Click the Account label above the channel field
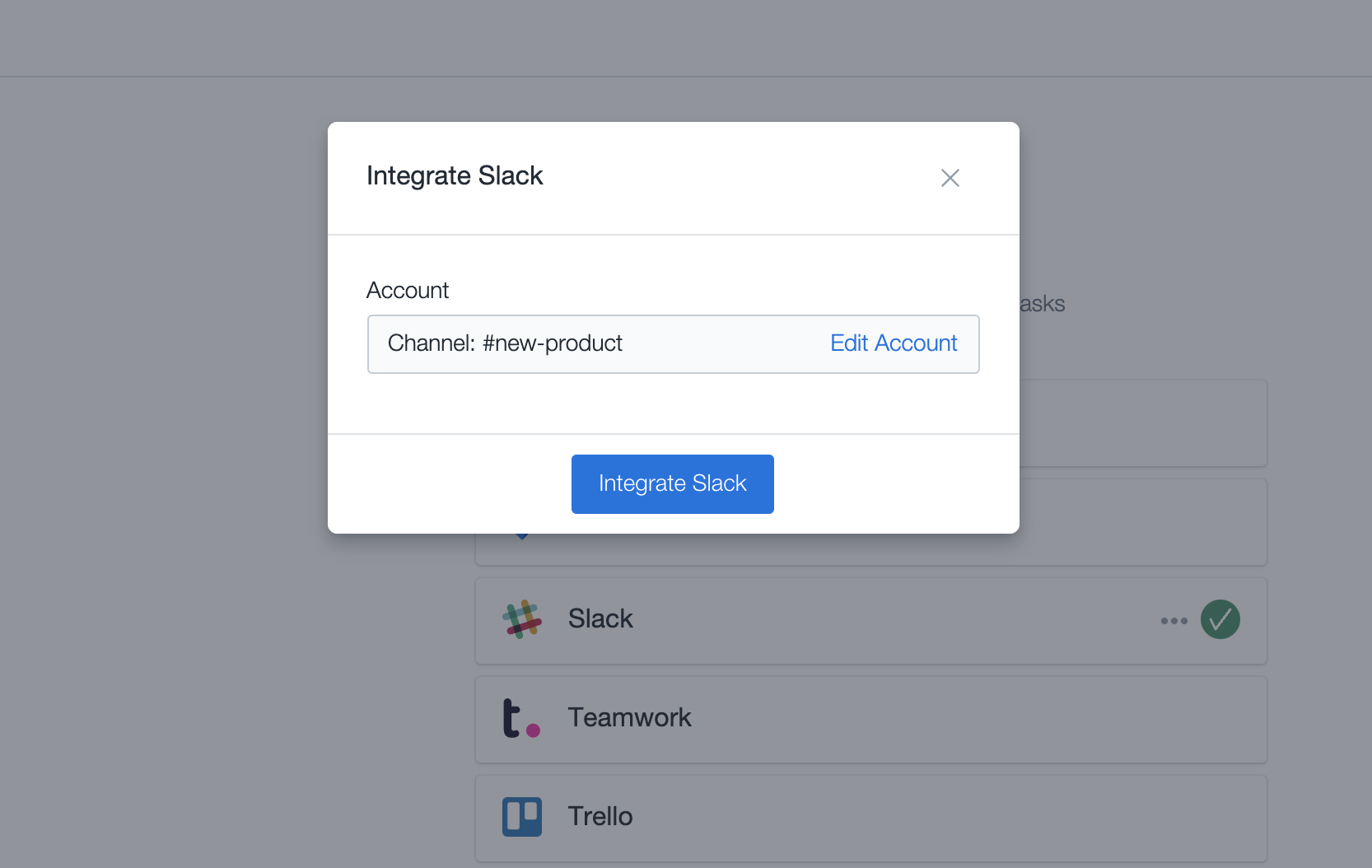 click(408, 291)
